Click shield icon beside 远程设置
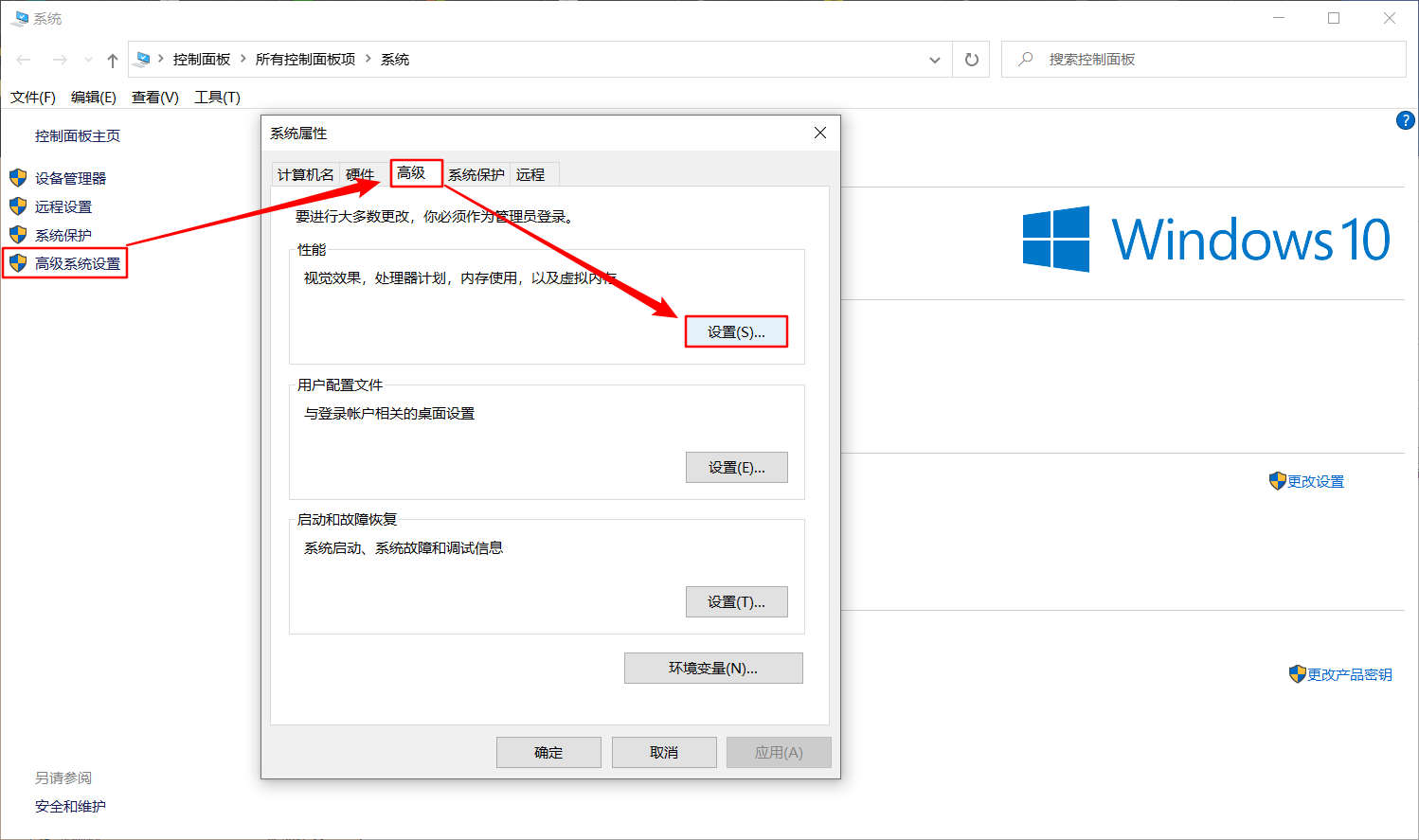 pos(18,206)
